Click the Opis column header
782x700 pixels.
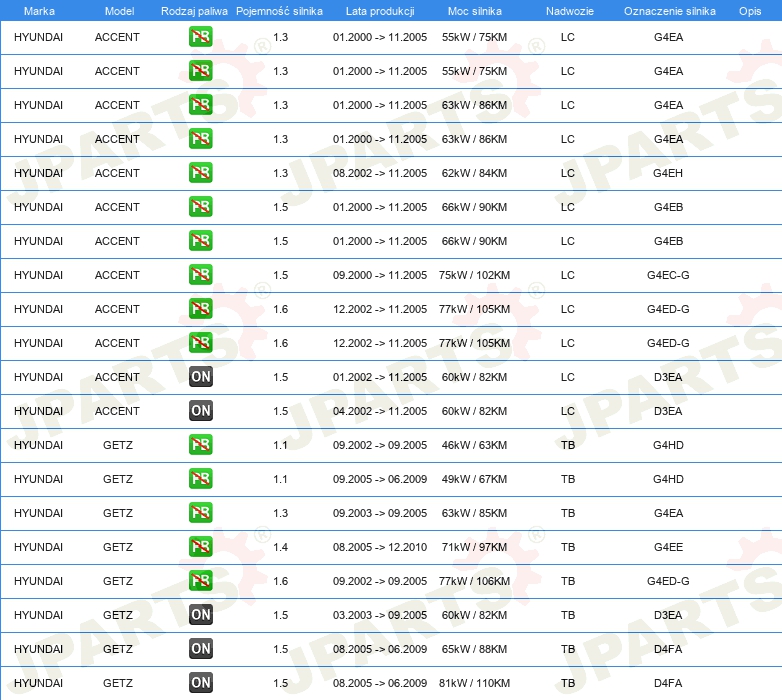tap(750, 11)
